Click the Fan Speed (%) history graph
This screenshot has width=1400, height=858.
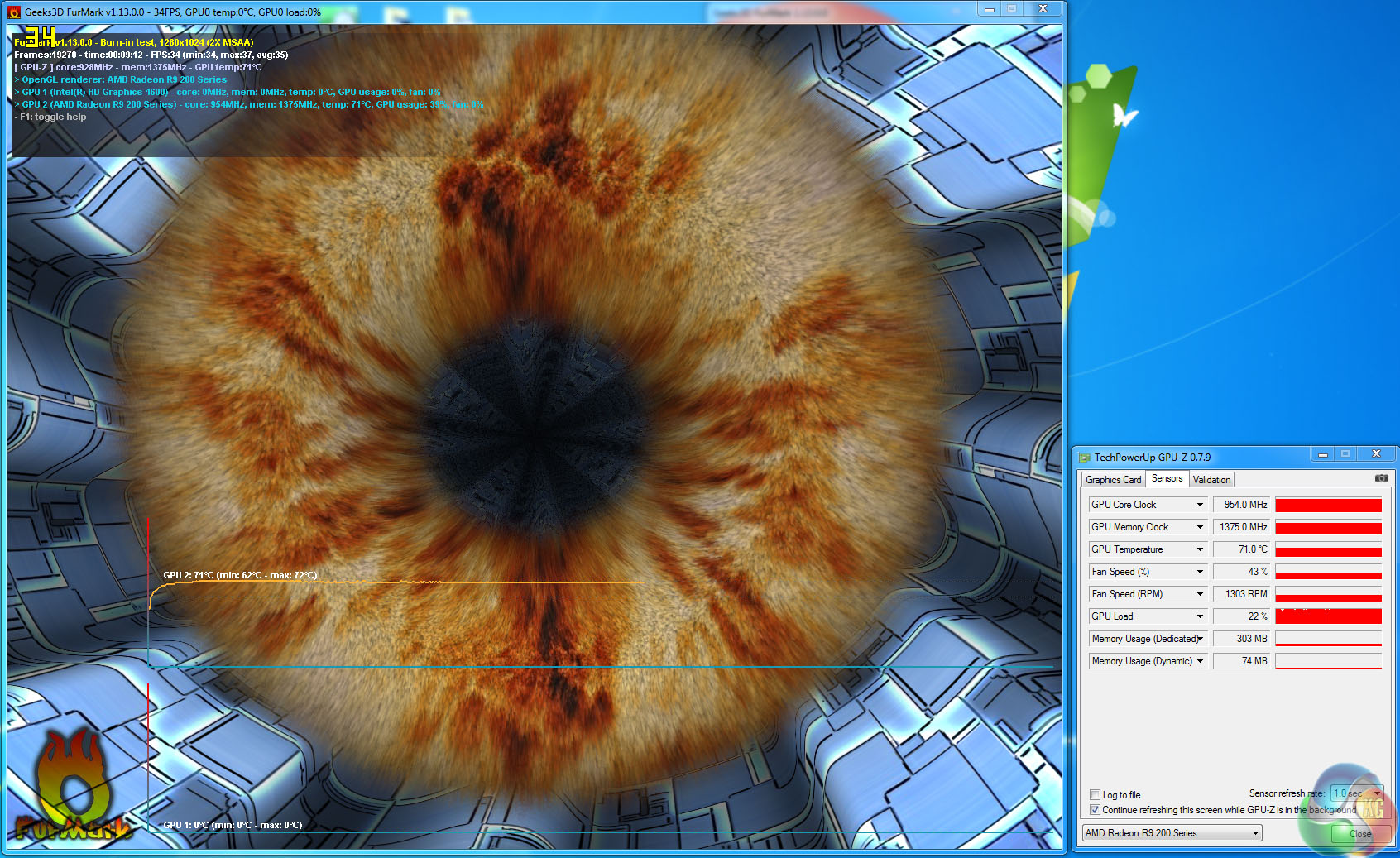click(1328, 572)
